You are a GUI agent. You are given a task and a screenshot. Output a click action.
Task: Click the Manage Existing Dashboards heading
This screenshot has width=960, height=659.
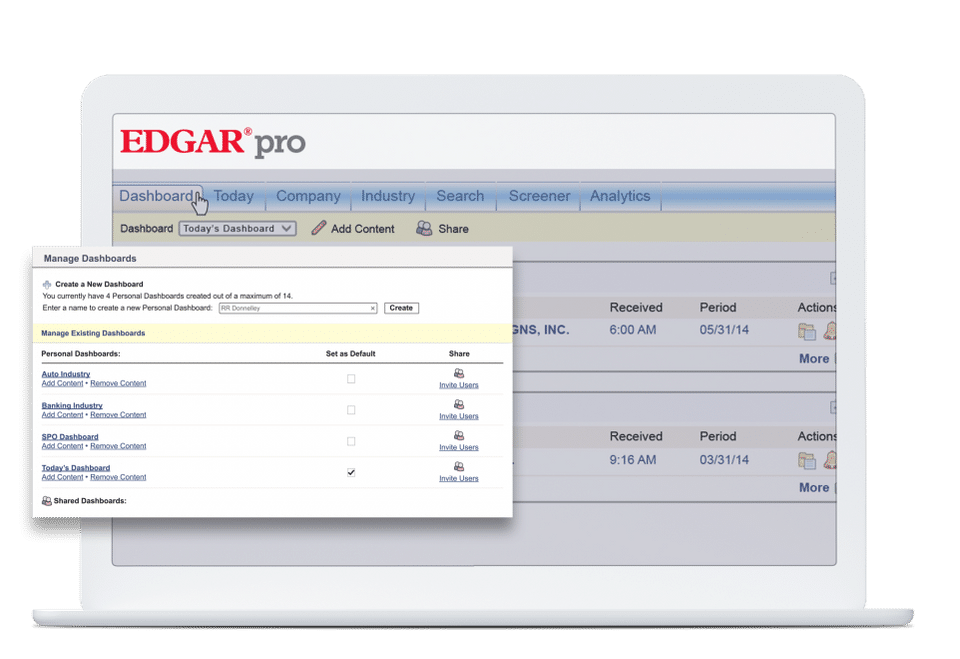(x=93, y=333)
